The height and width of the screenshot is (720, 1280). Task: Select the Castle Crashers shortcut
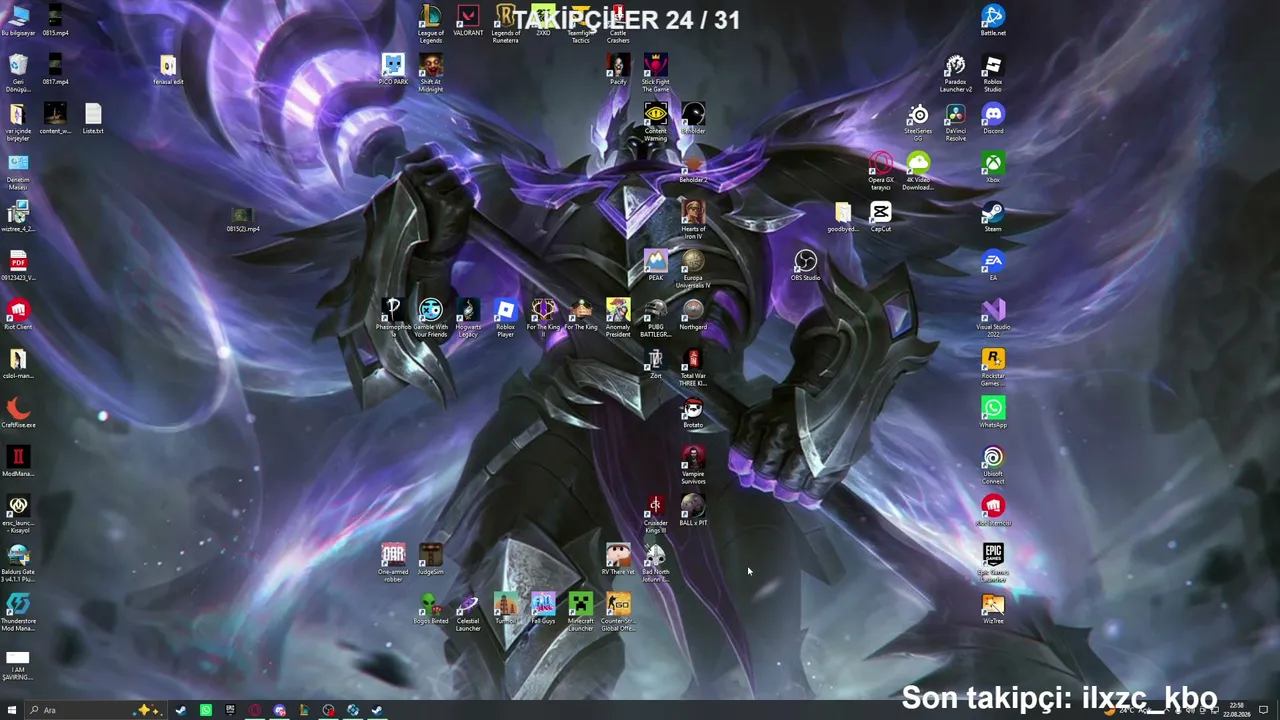click(618, 24)
